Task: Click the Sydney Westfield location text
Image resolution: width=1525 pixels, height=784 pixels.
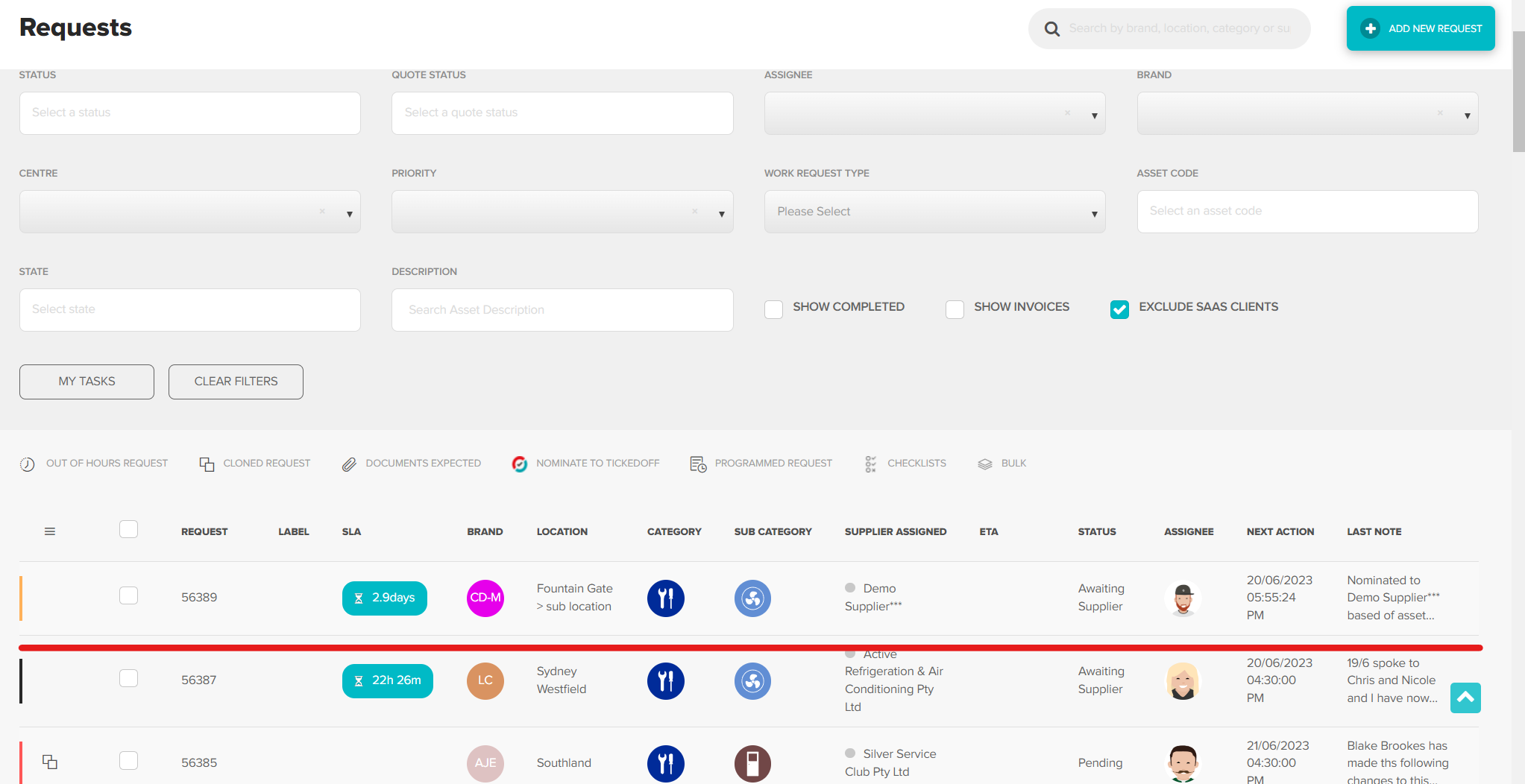Action: 562,680
